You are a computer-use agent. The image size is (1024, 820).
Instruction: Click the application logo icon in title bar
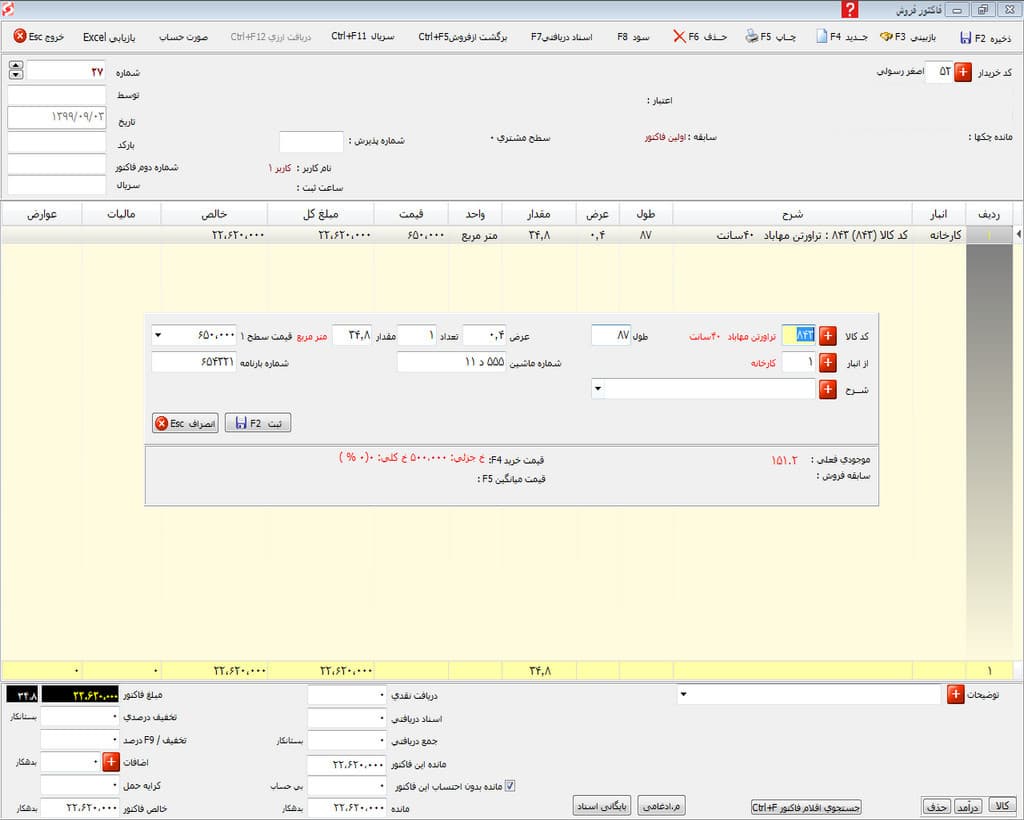tap(7, 9)
